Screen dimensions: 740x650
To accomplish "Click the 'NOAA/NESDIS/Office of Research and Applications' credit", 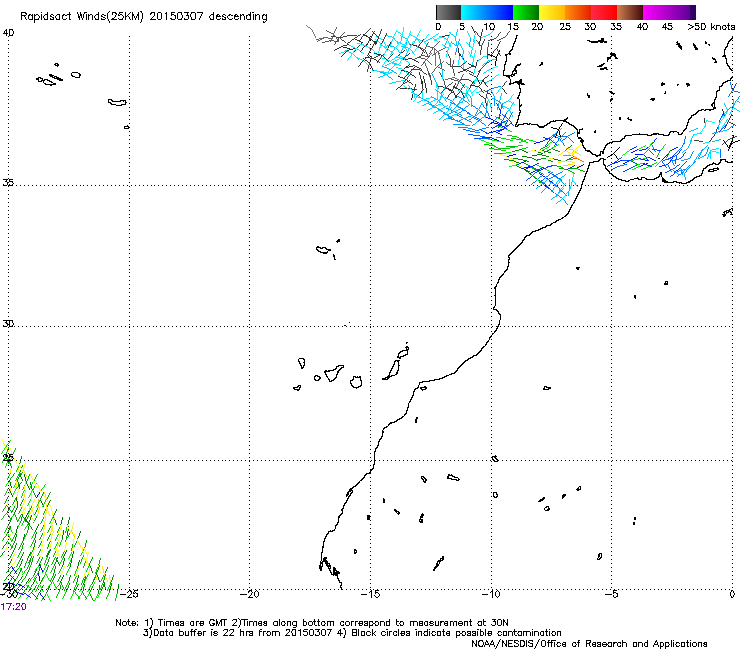I will [x=589, y=644].
